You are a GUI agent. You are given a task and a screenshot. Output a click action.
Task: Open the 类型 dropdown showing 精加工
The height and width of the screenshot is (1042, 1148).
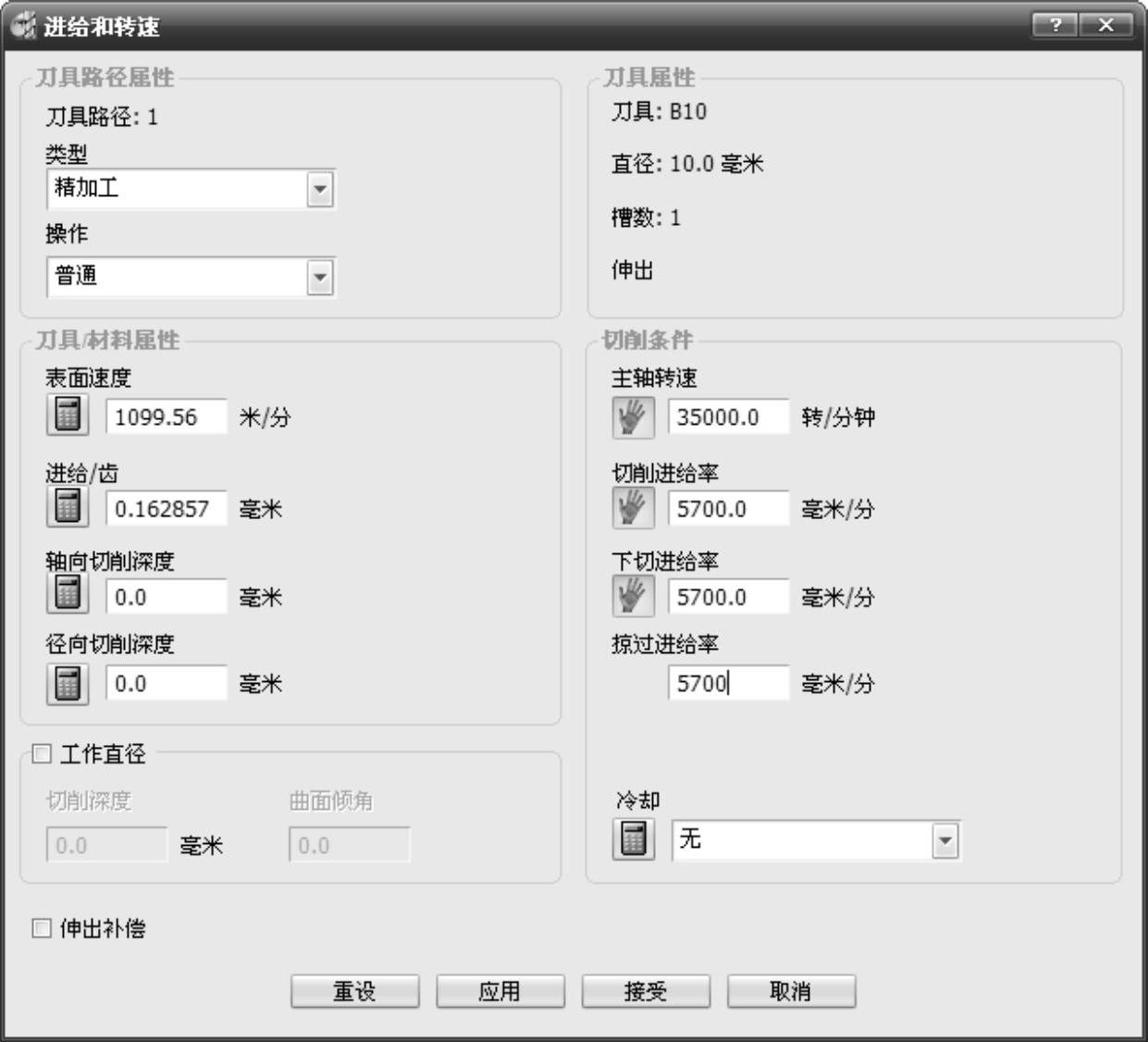click(x=191, y=189)
